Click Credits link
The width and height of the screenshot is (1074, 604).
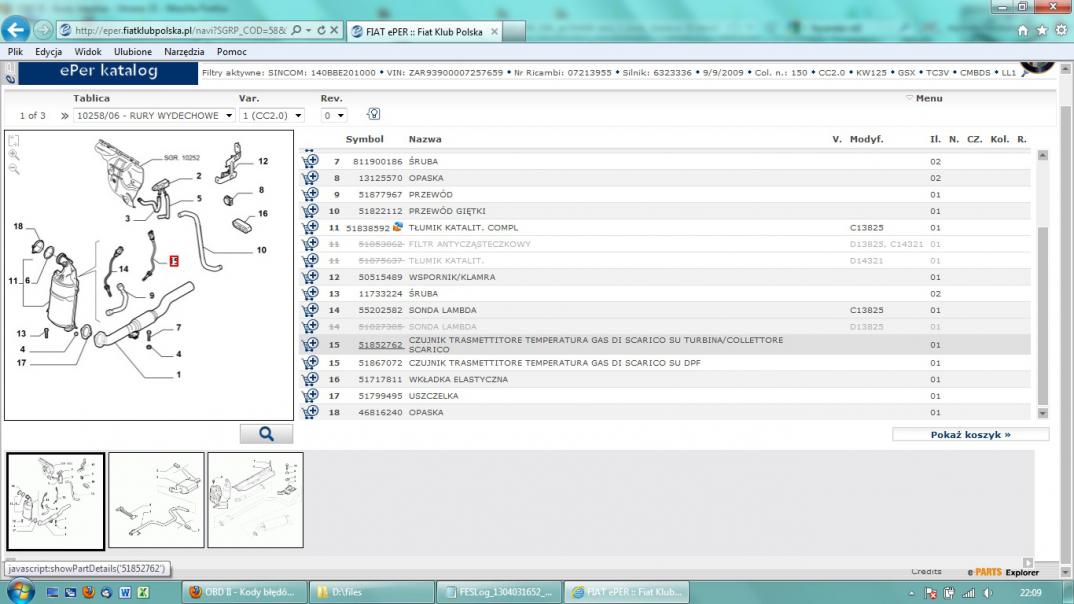point(926,571)
